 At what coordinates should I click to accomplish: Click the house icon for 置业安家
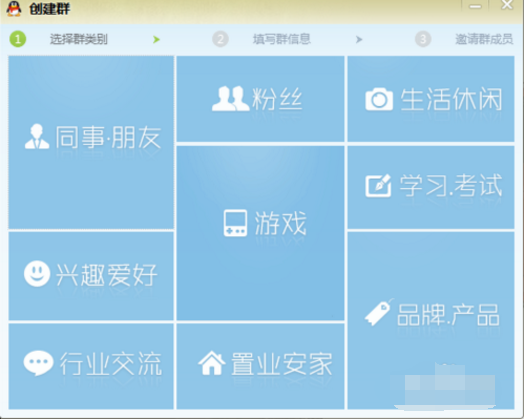click(212, 363)
